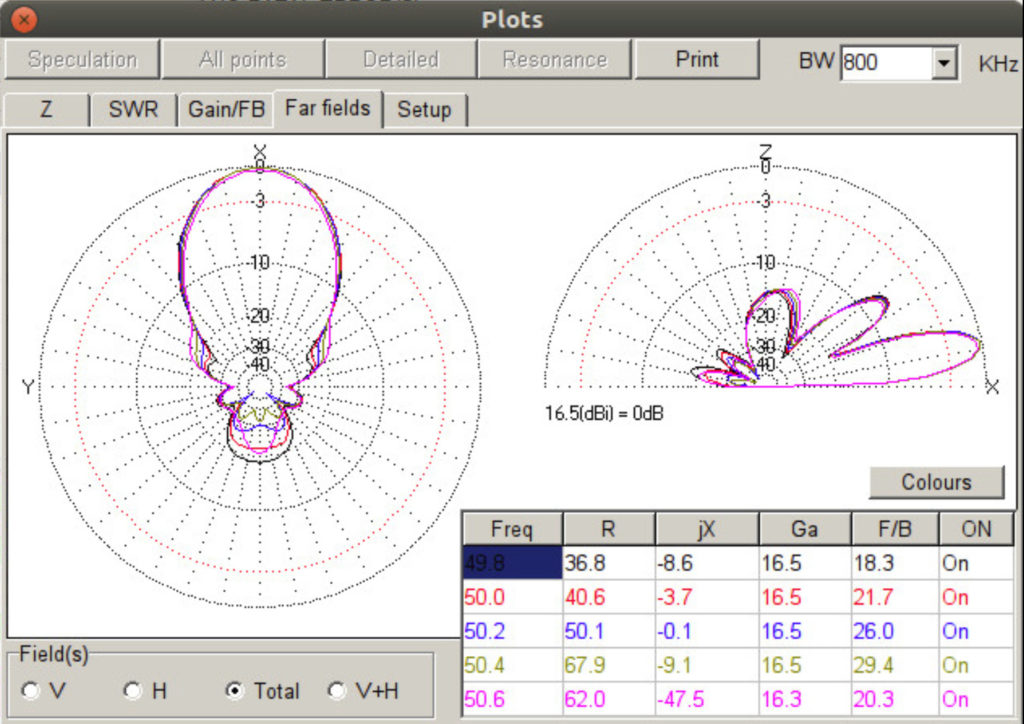Choose the Total field option

pos(235,690)
